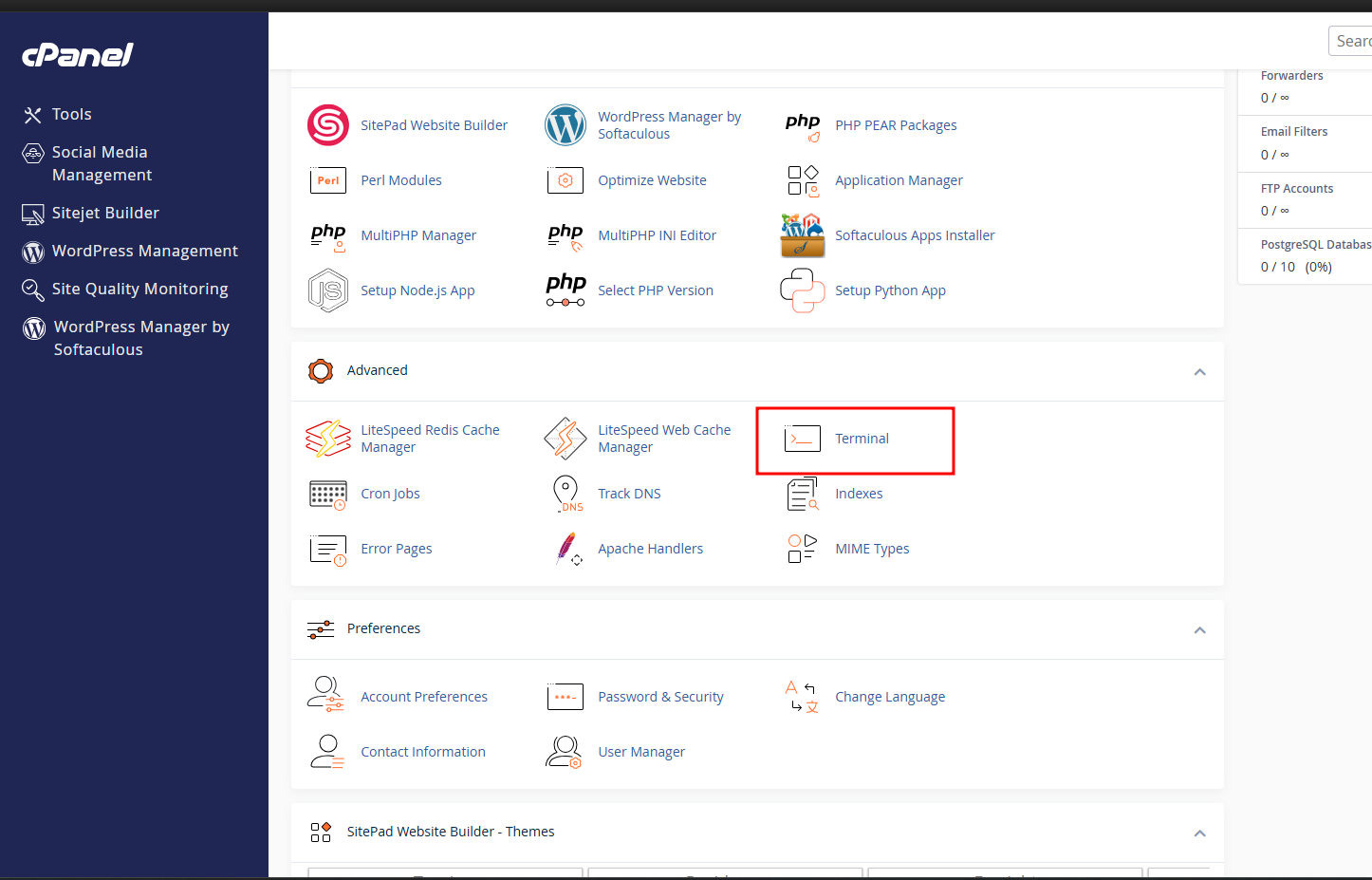
Task: Open User Manager icon
Action: click(x=564, y=752)
